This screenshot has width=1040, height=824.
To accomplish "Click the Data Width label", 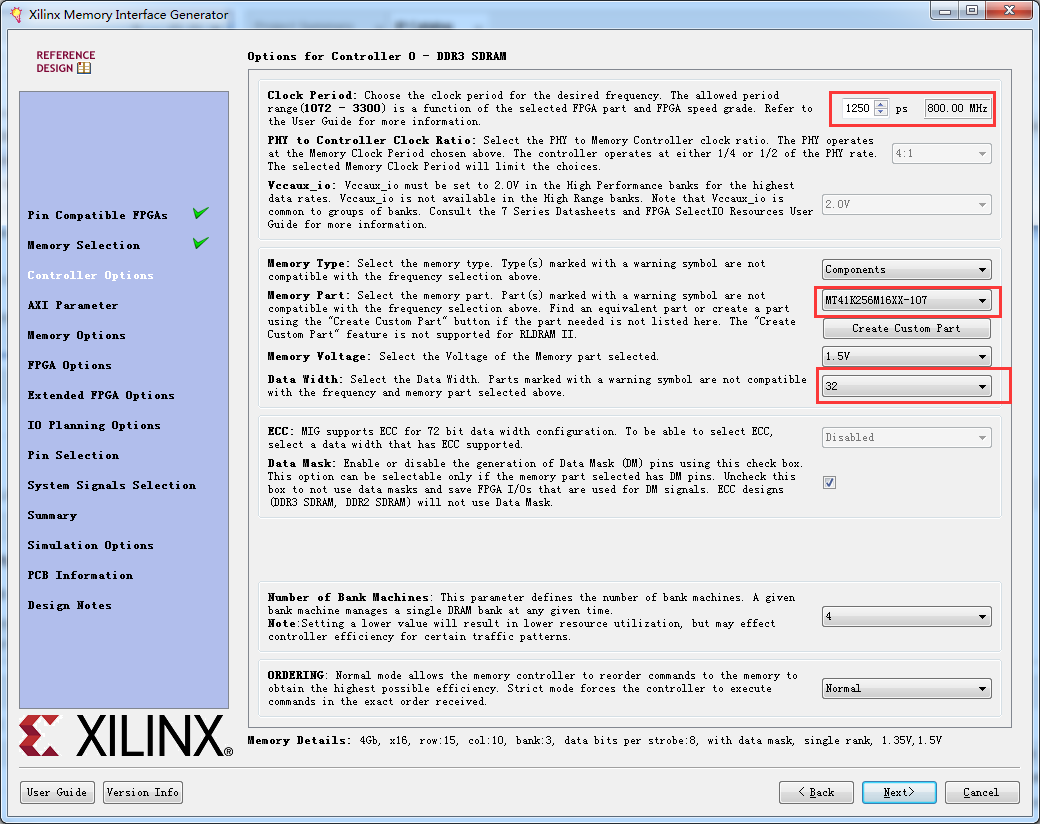I will click(304, 379).
